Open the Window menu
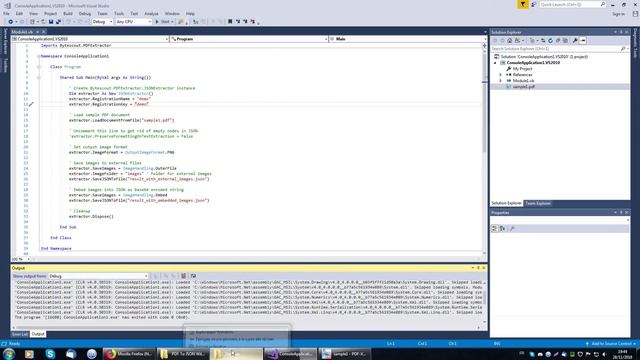 (172, 13)
